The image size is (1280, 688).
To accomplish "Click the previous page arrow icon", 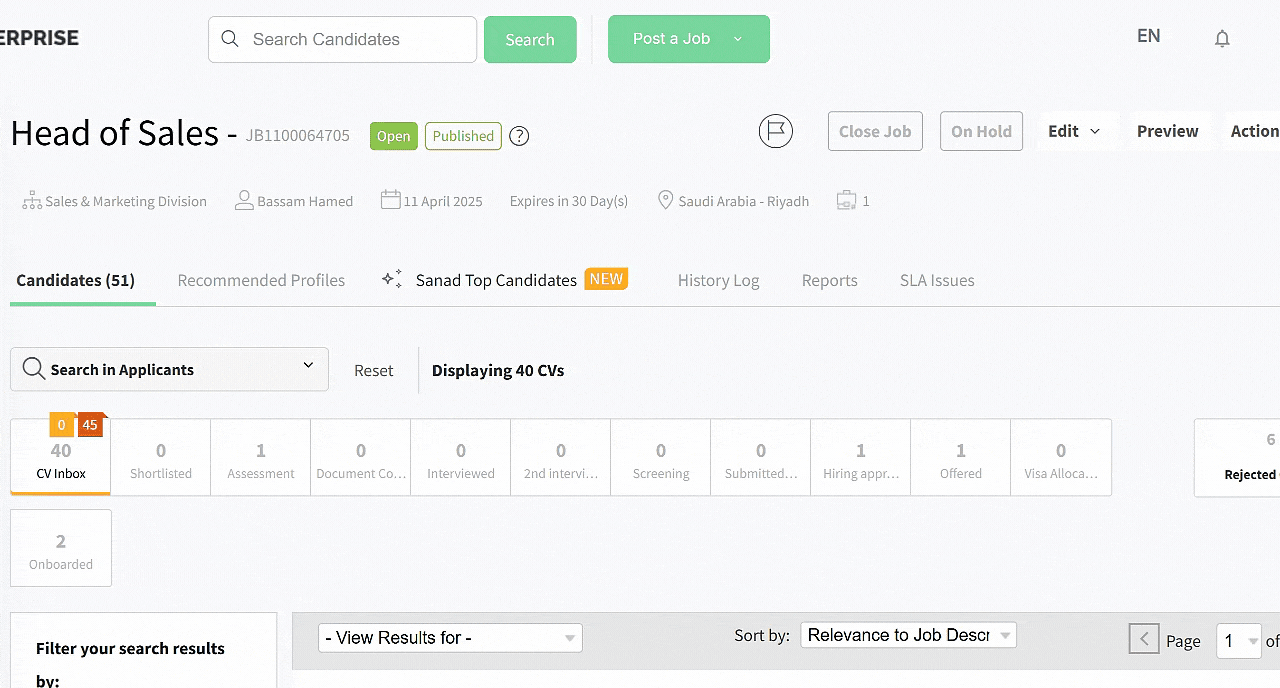I will point(1143,639).
